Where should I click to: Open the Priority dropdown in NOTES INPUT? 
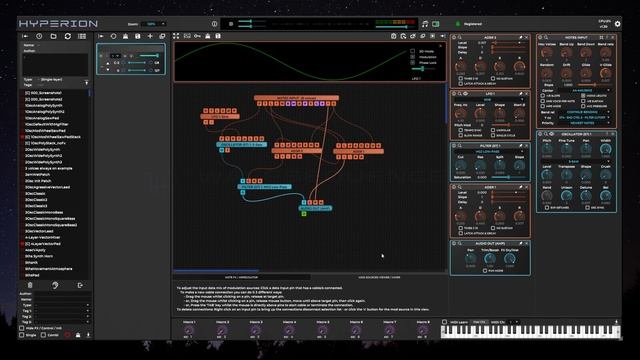point(584,123)
